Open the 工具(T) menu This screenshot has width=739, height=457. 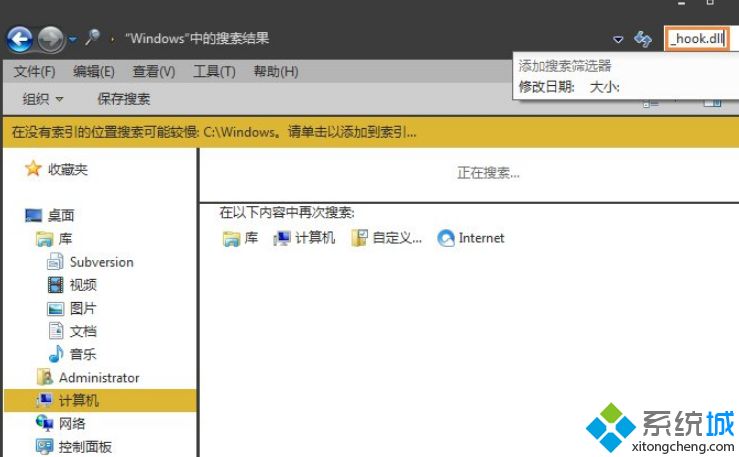pyautogui.click(x=214, y=72)
